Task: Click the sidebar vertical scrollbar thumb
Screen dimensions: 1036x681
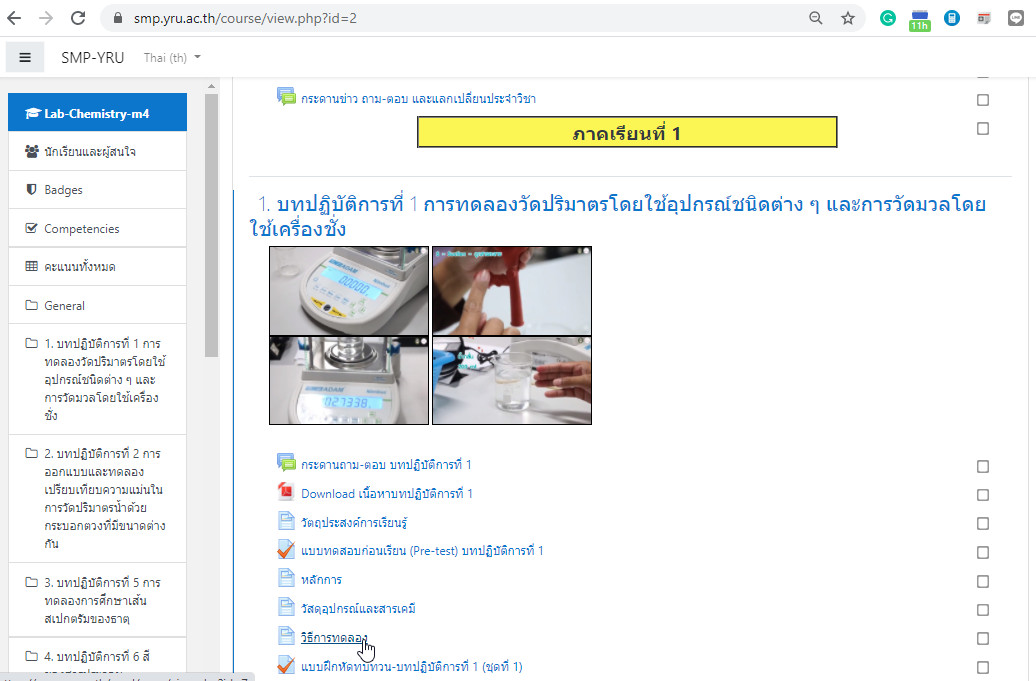Action: 211,225
